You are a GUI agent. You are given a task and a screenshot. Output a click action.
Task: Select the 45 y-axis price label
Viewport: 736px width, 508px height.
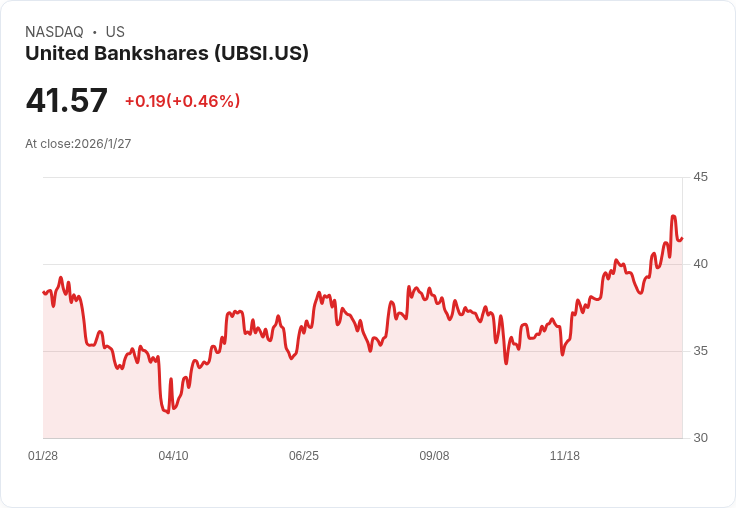700,177
